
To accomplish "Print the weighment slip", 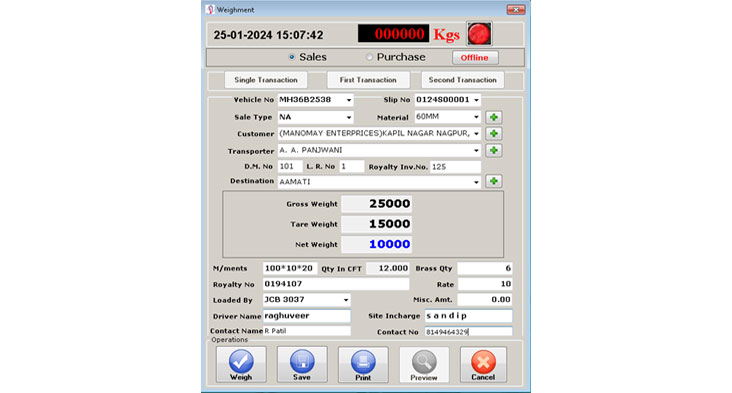I will pos(363,365).
